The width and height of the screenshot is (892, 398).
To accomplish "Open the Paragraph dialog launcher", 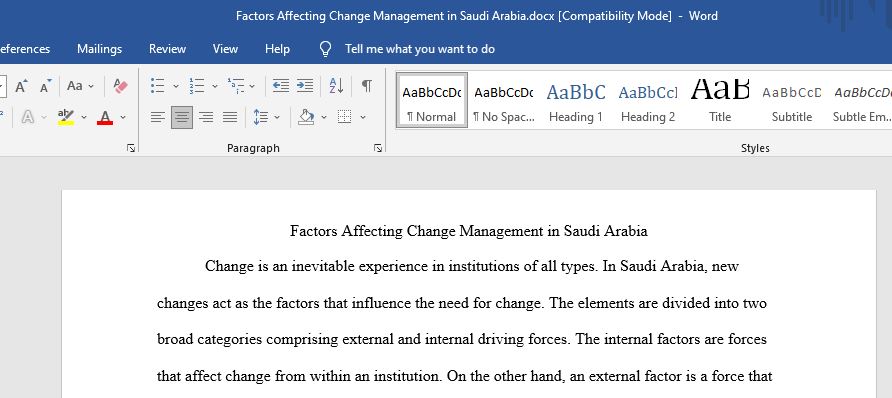I will [378, 148].
